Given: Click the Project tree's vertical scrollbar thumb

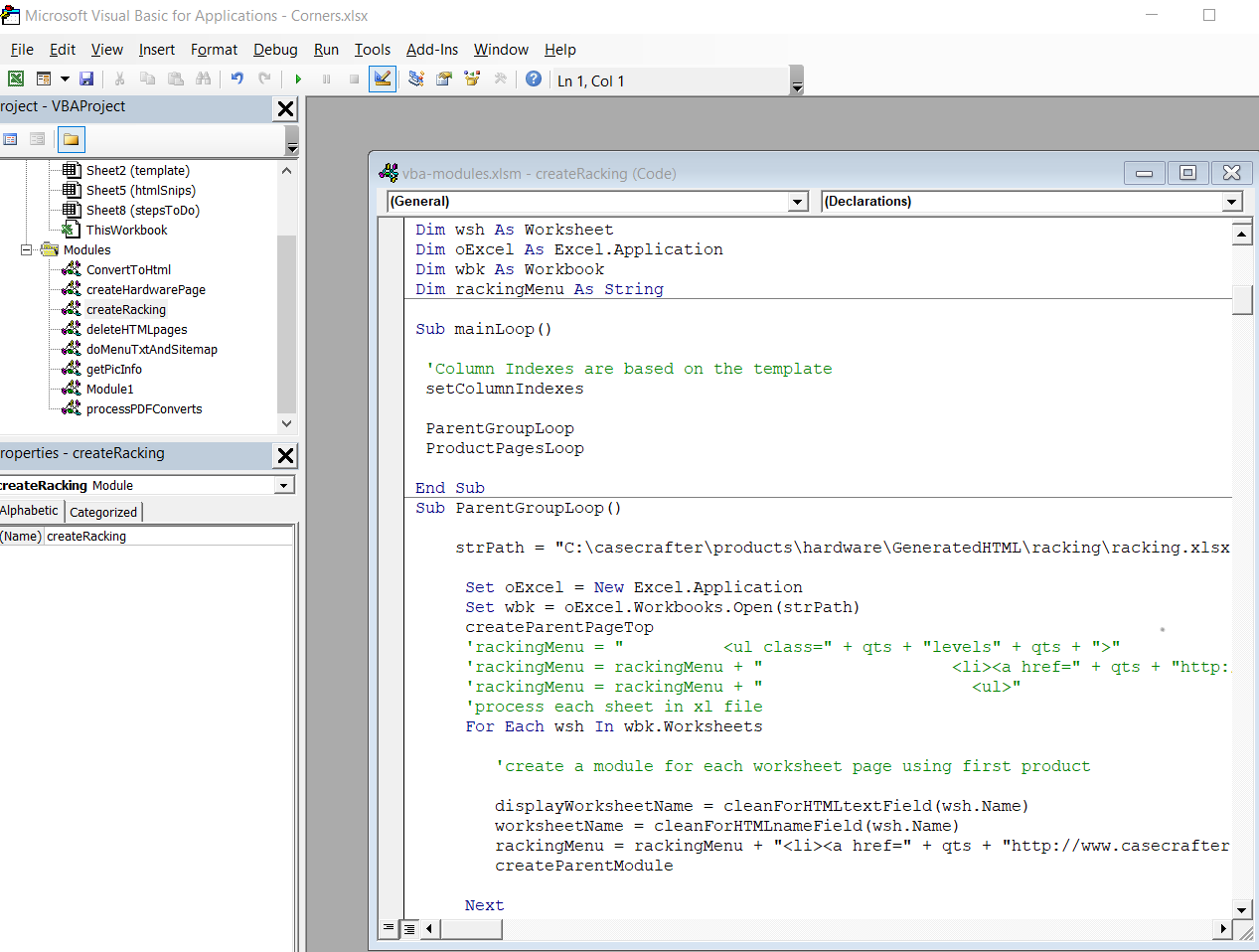Looking at the screenshot, I should click(x=286, y=323).
